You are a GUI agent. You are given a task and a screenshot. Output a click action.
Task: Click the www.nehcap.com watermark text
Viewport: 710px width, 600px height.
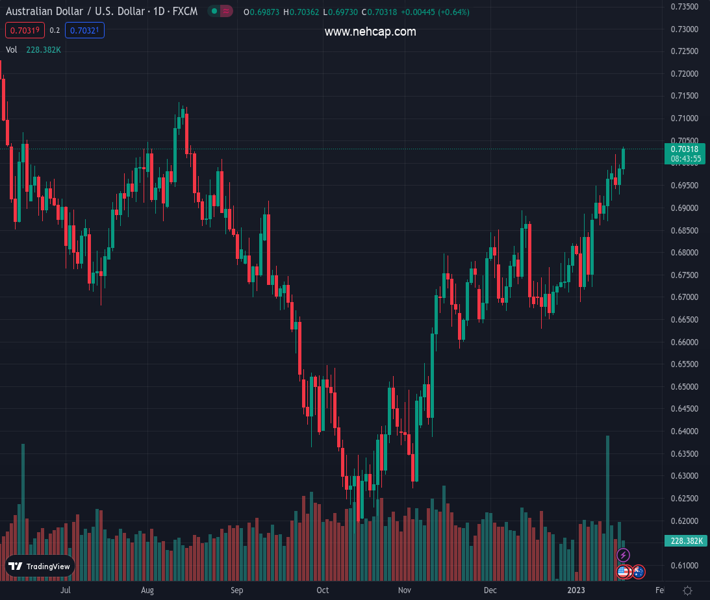point(370,32)
